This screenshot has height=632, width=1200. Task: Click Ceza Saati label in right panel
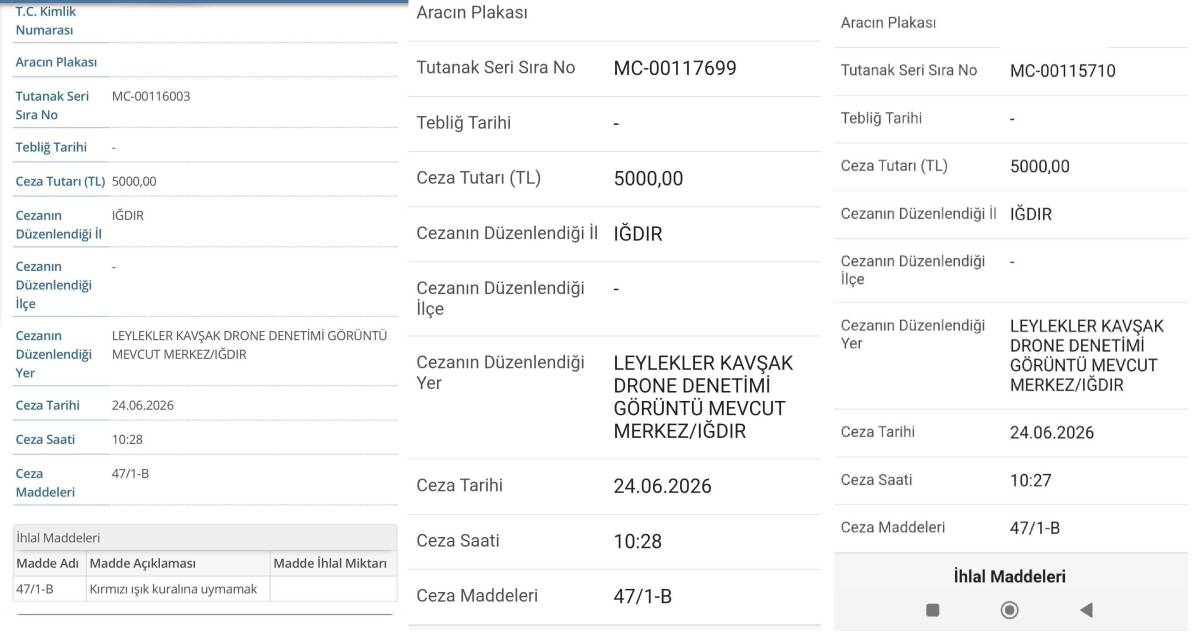pos(877,480)
